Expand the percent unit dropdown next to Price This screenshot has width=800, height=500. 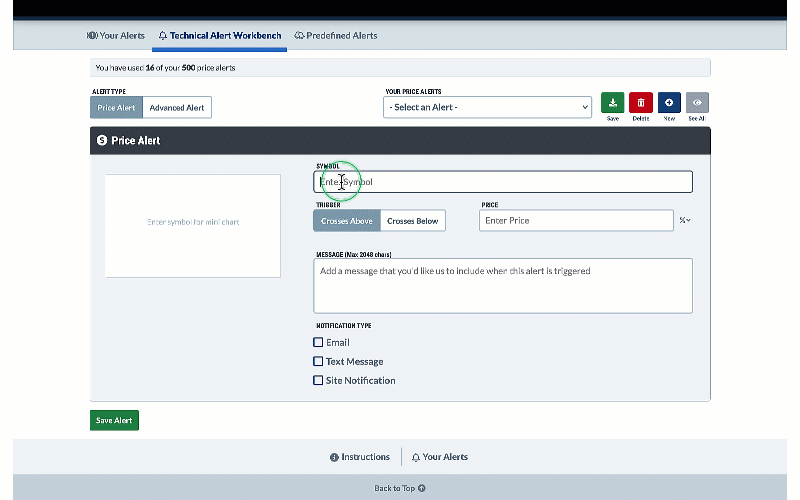[x=685, y=220]
